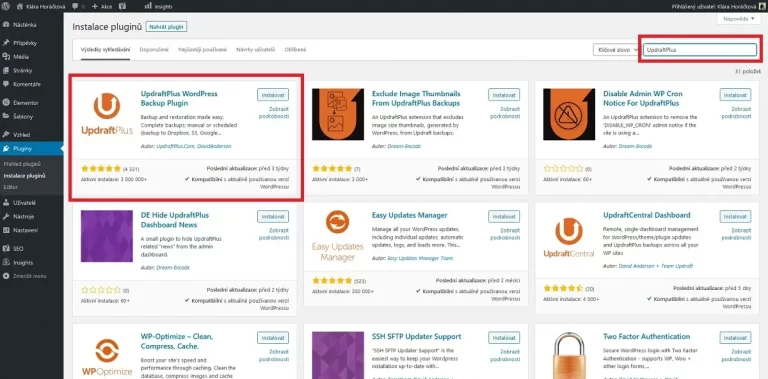This screenshot has height=379, width=768.
Task: Expand the Nápověda help panel
Action: [x=740, y=19]
